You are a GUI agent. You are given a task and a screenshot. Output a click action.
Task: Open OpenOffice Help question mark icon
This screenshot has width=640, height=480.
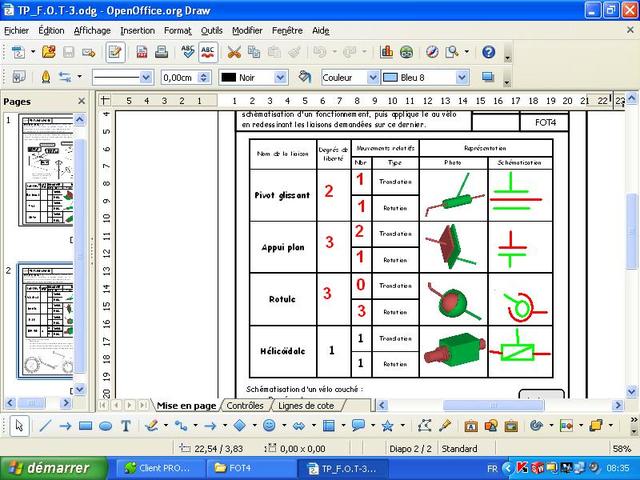(x=488, y=52)
